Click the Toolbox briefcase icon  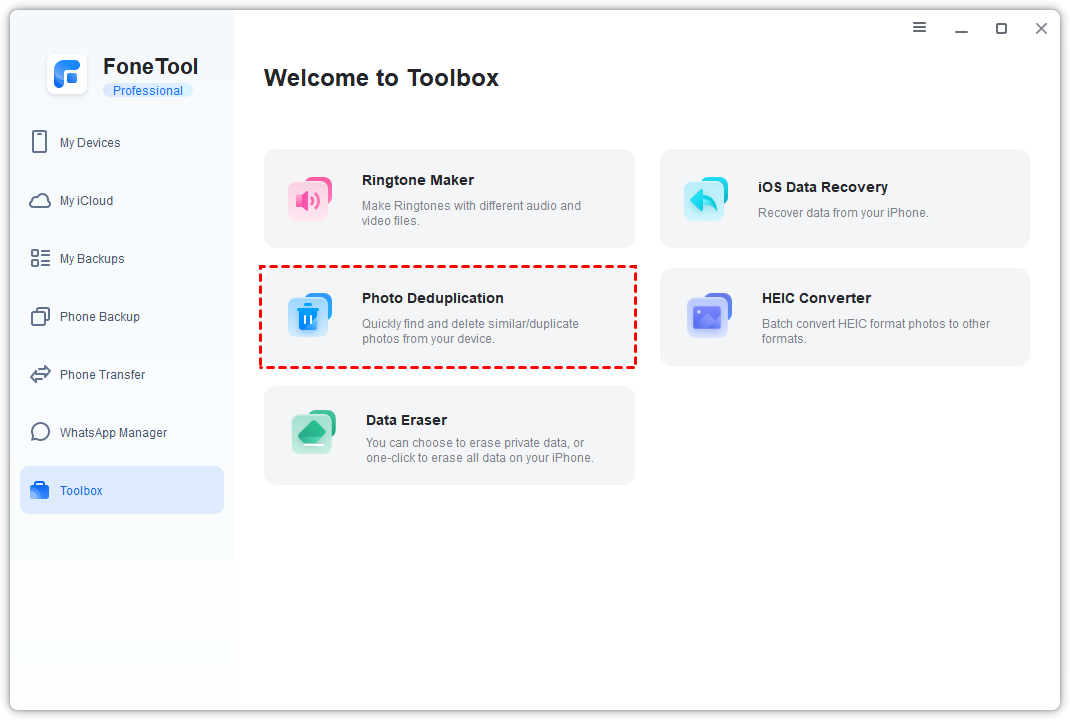point(40,490)
